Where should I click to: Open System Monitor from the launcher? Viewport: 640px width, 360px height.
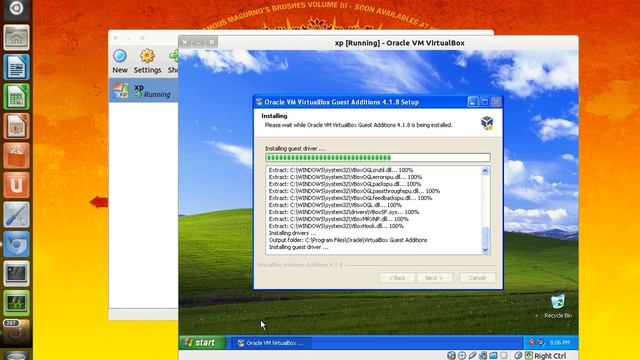point(16,303)
